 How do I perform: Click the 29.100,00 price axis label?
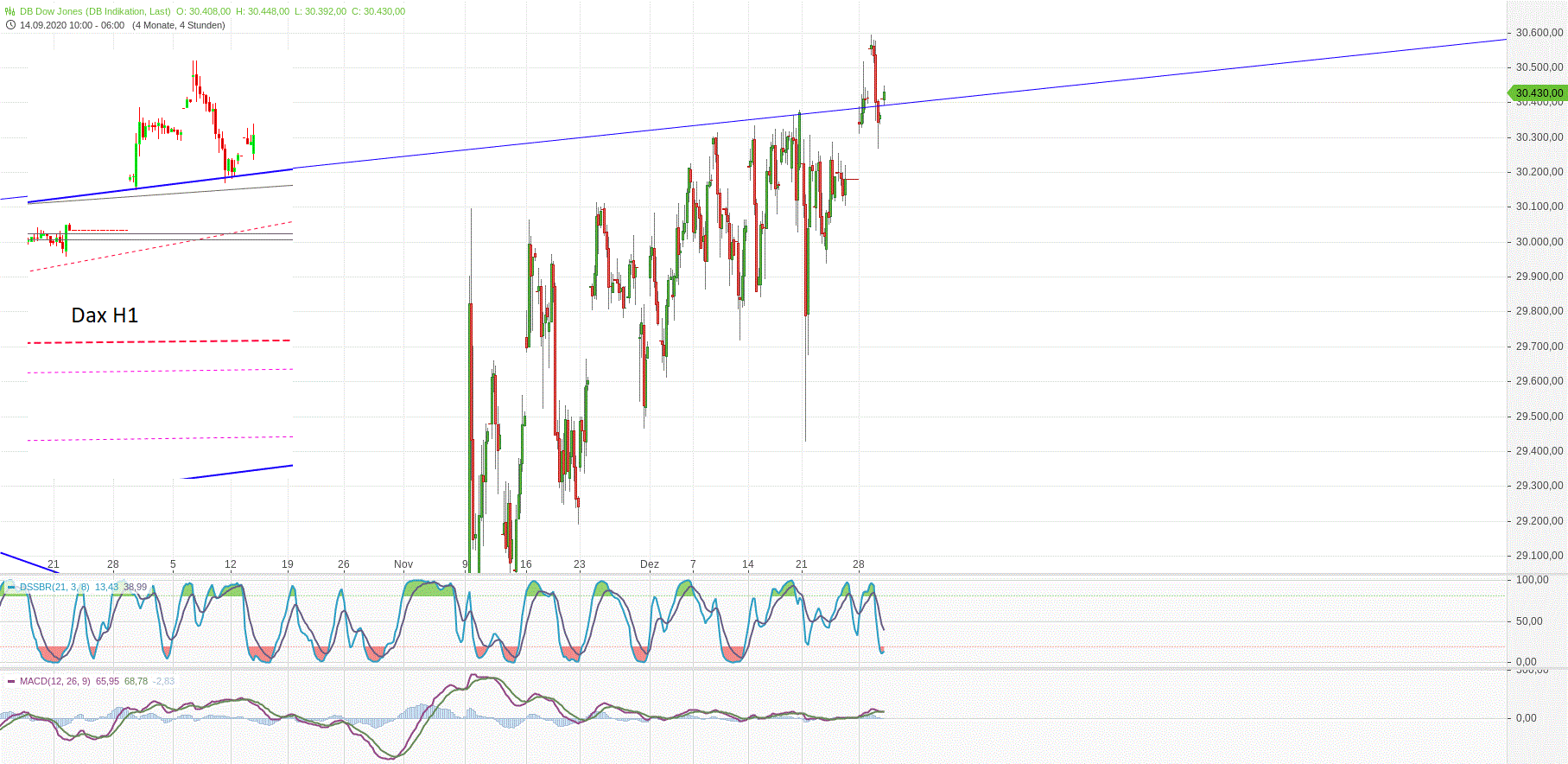coord(1539,556)
